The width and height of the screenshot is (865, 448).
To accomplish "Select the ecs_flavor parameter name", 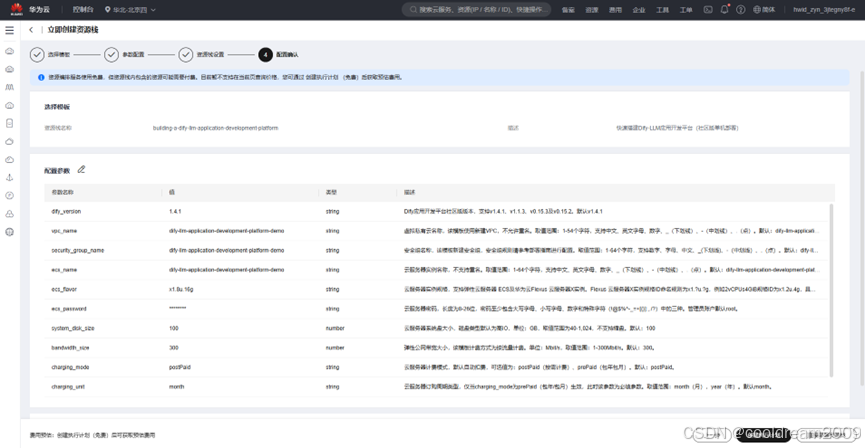I will pyautogui.click(x=64, y=289).
